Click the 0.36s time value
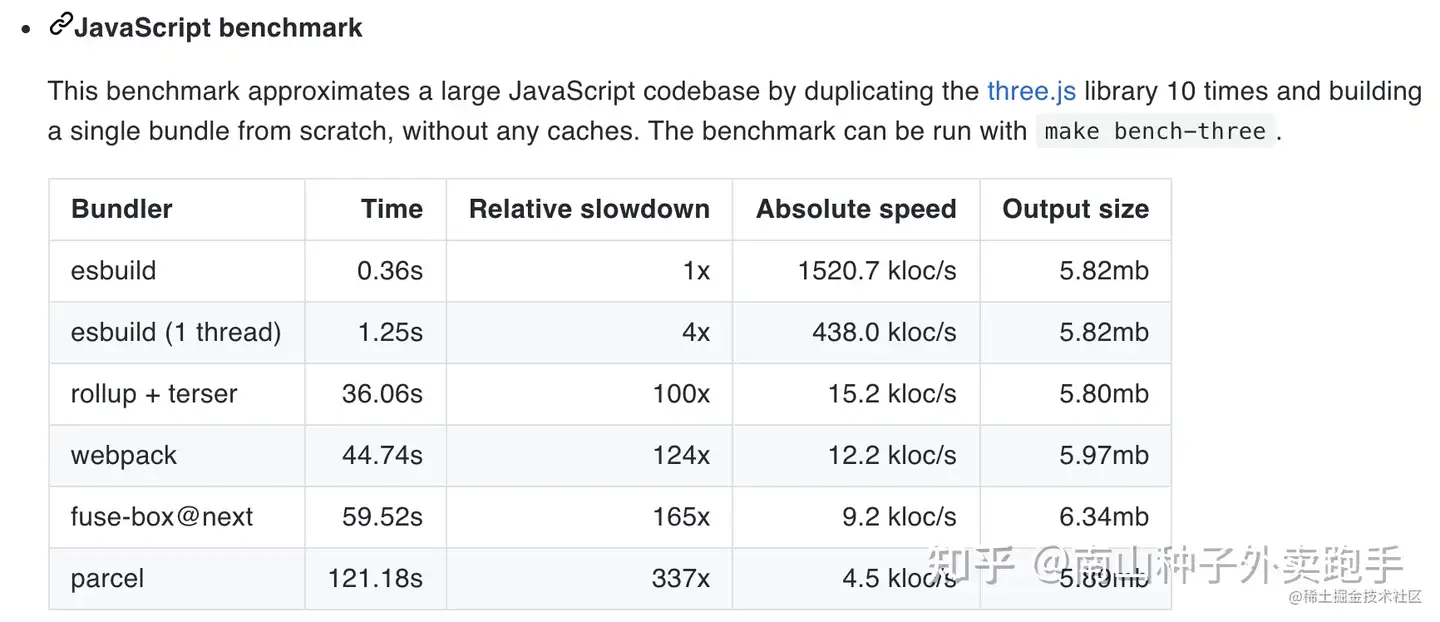This screenshot has width=1440, height=622. tap(390, 271)
